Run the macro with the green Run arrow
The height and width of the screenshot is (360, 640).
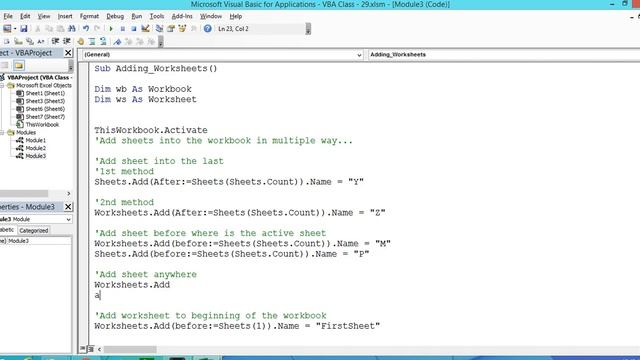point(111,29)
